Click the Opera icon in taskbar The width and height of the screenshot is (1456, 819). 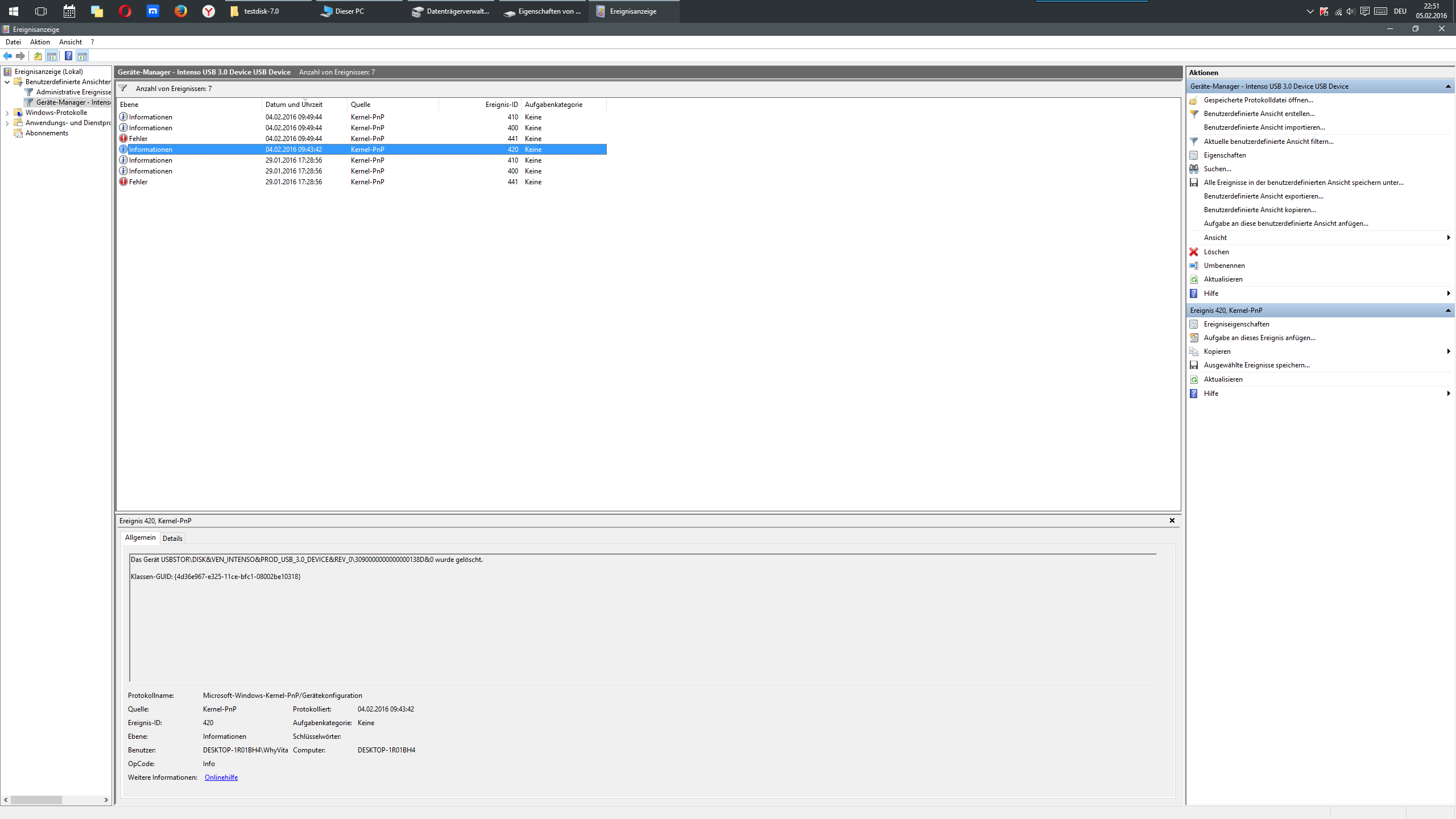125,11
